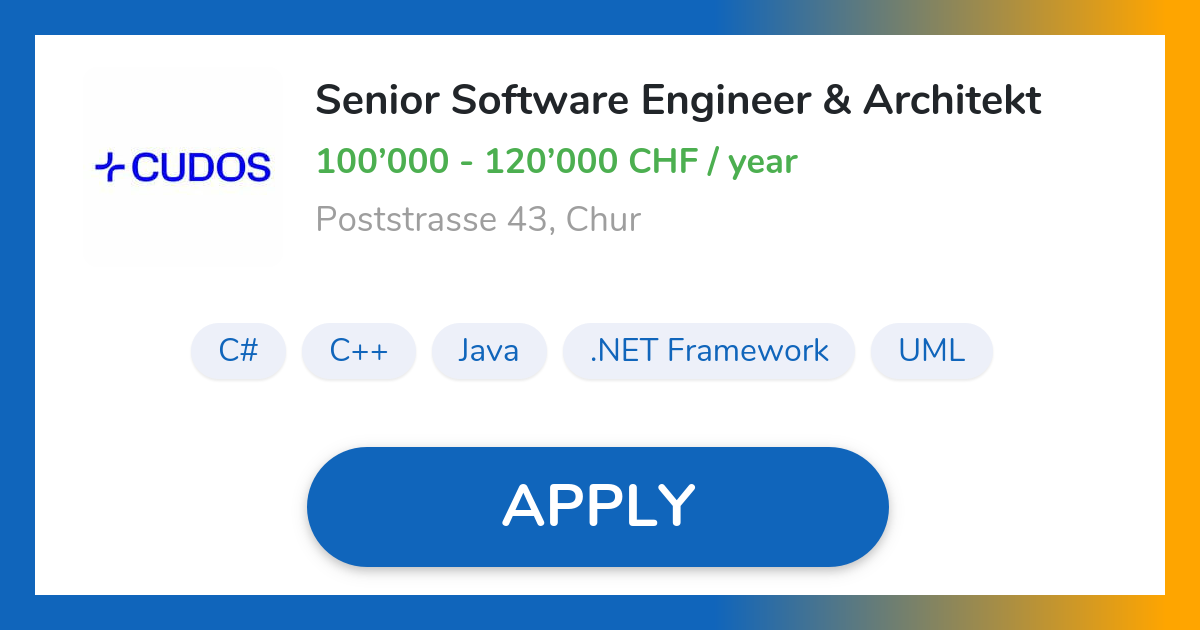Select the leftmost skill pill C#

tap(238, 351)
